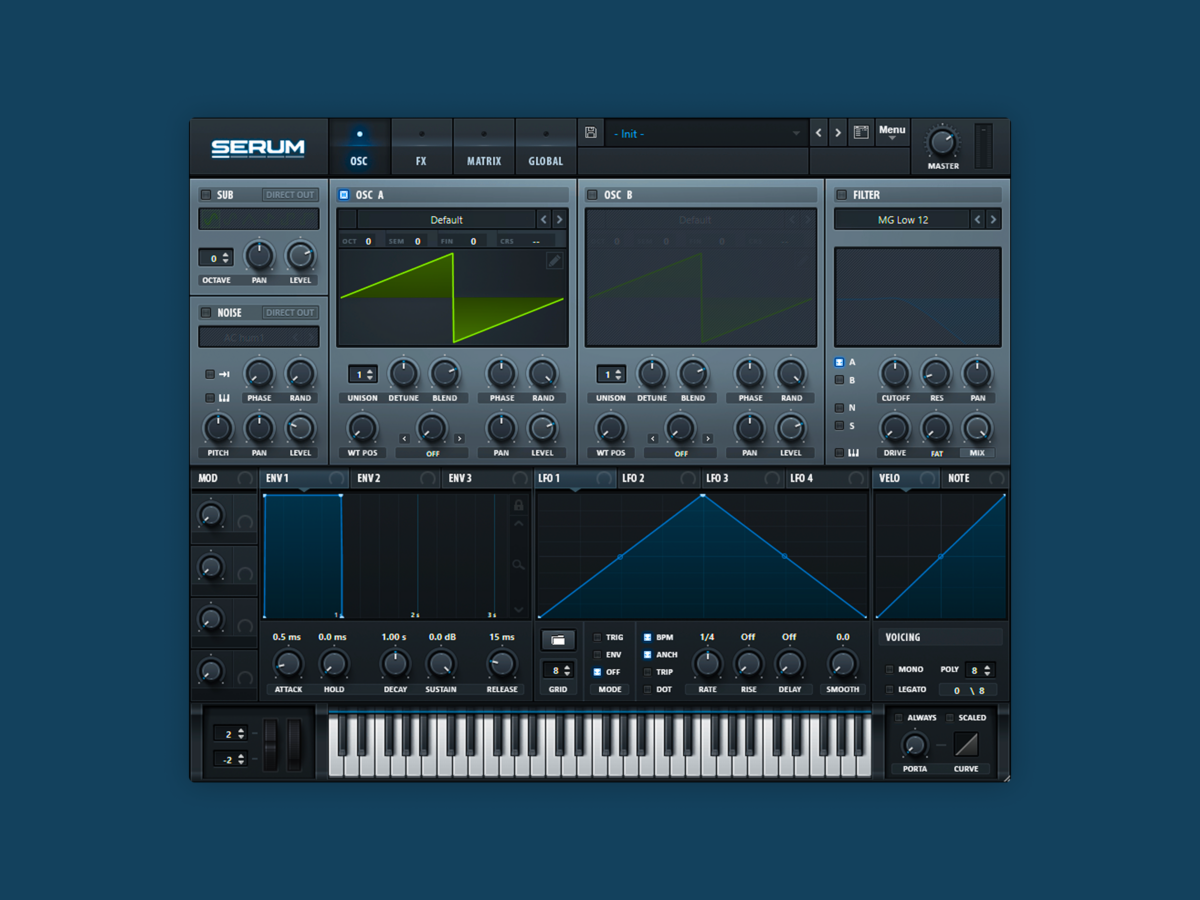Click the NOISE PITCH knob

217,429
